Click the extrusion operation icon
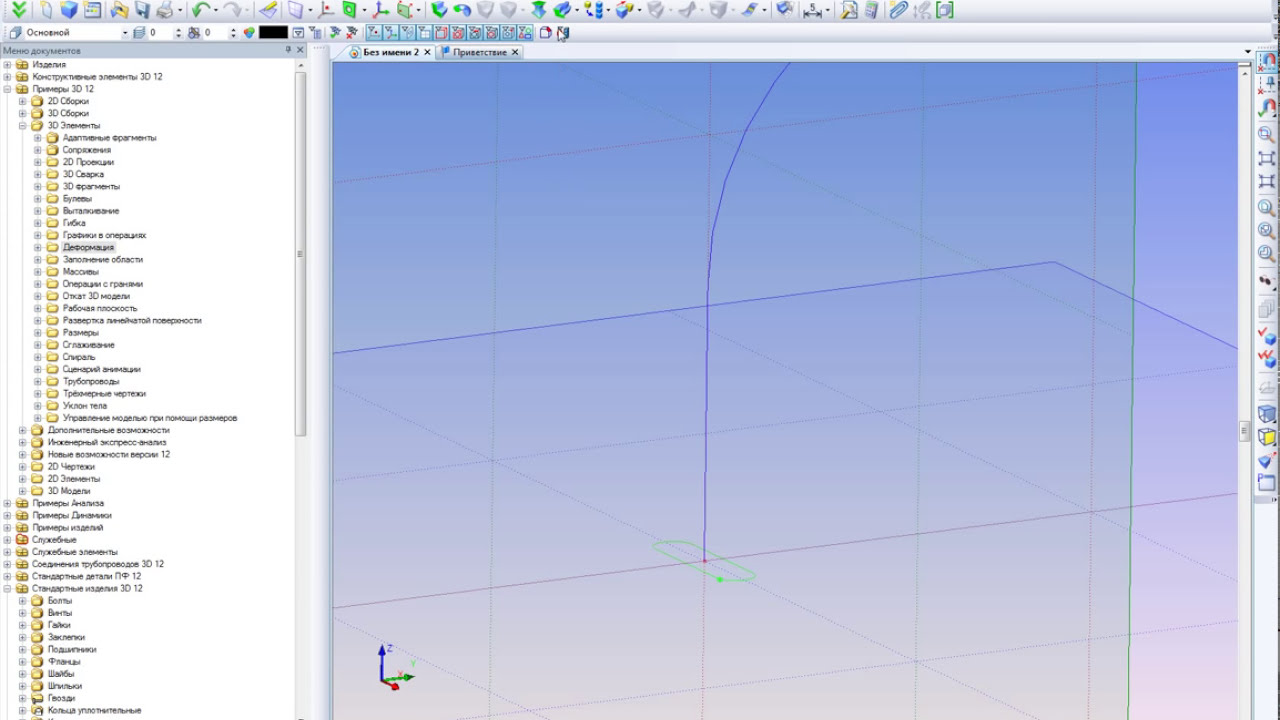1280x720 pixels. click(438, 10)
